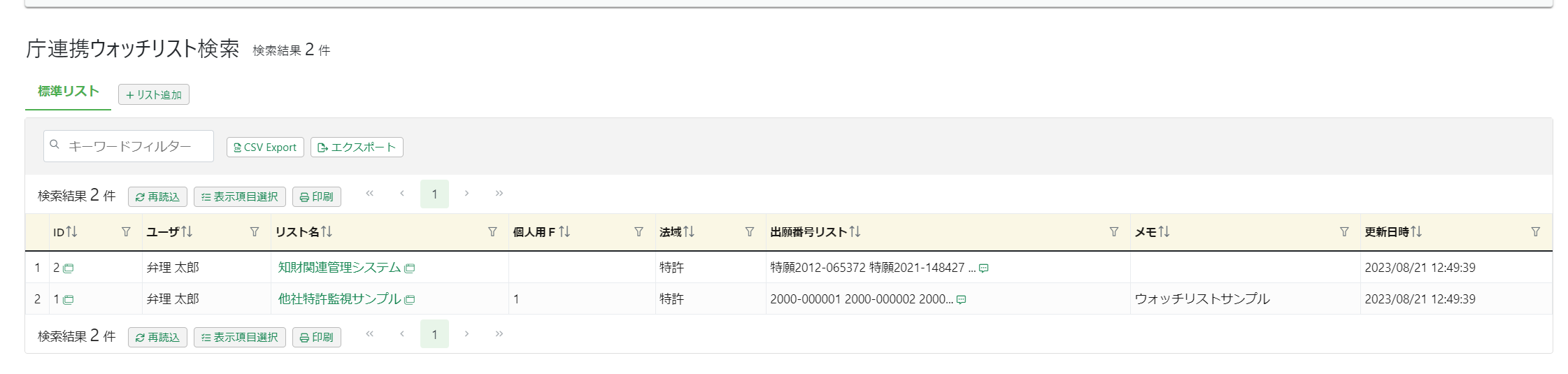The height and width of the screenshot is (374, 1568).
Task: Open filter dropdown for メモ column
Action: coord(1344,232)
